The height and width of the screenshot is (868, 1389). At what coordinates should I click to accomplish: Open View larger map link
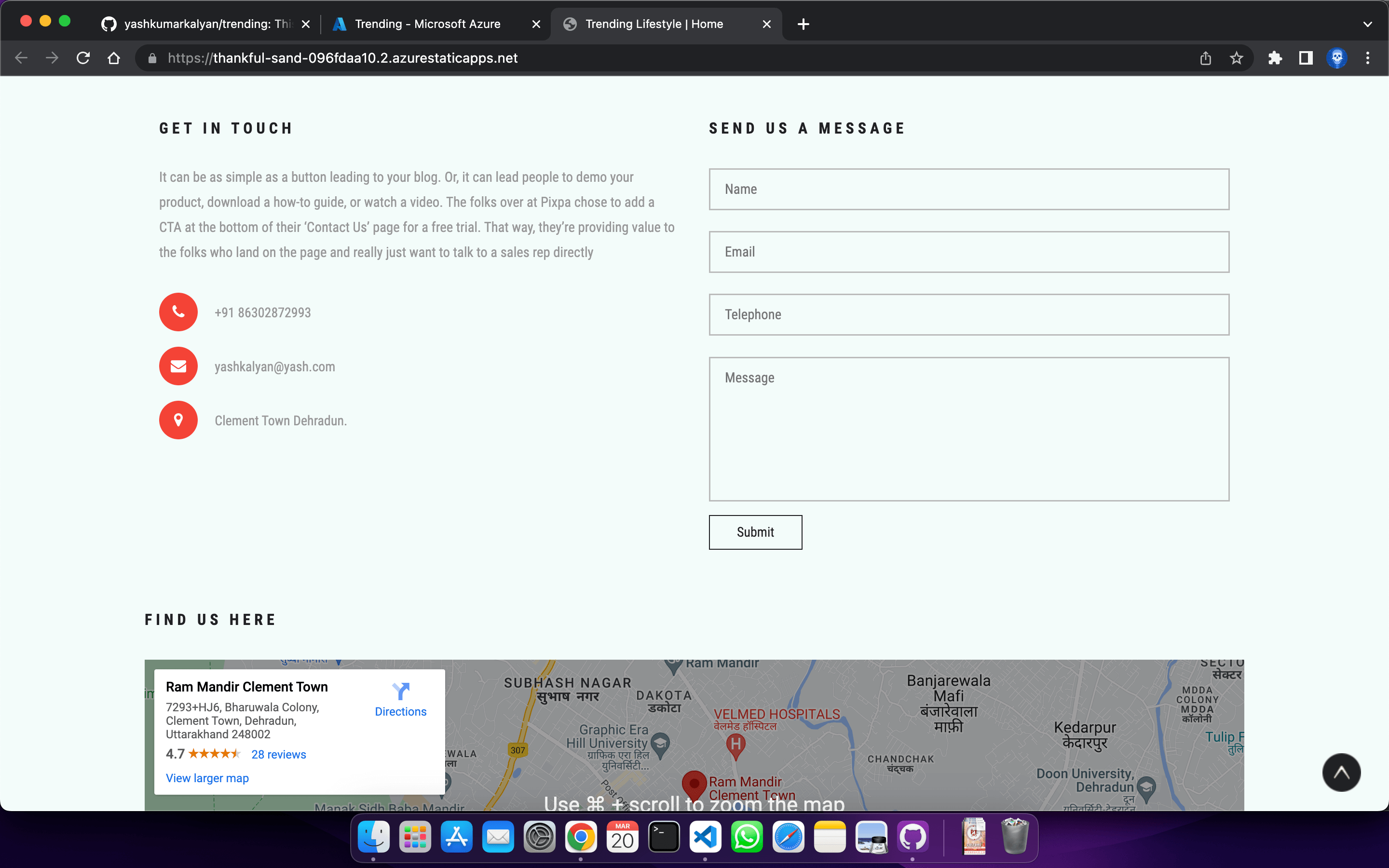[207, 778]
